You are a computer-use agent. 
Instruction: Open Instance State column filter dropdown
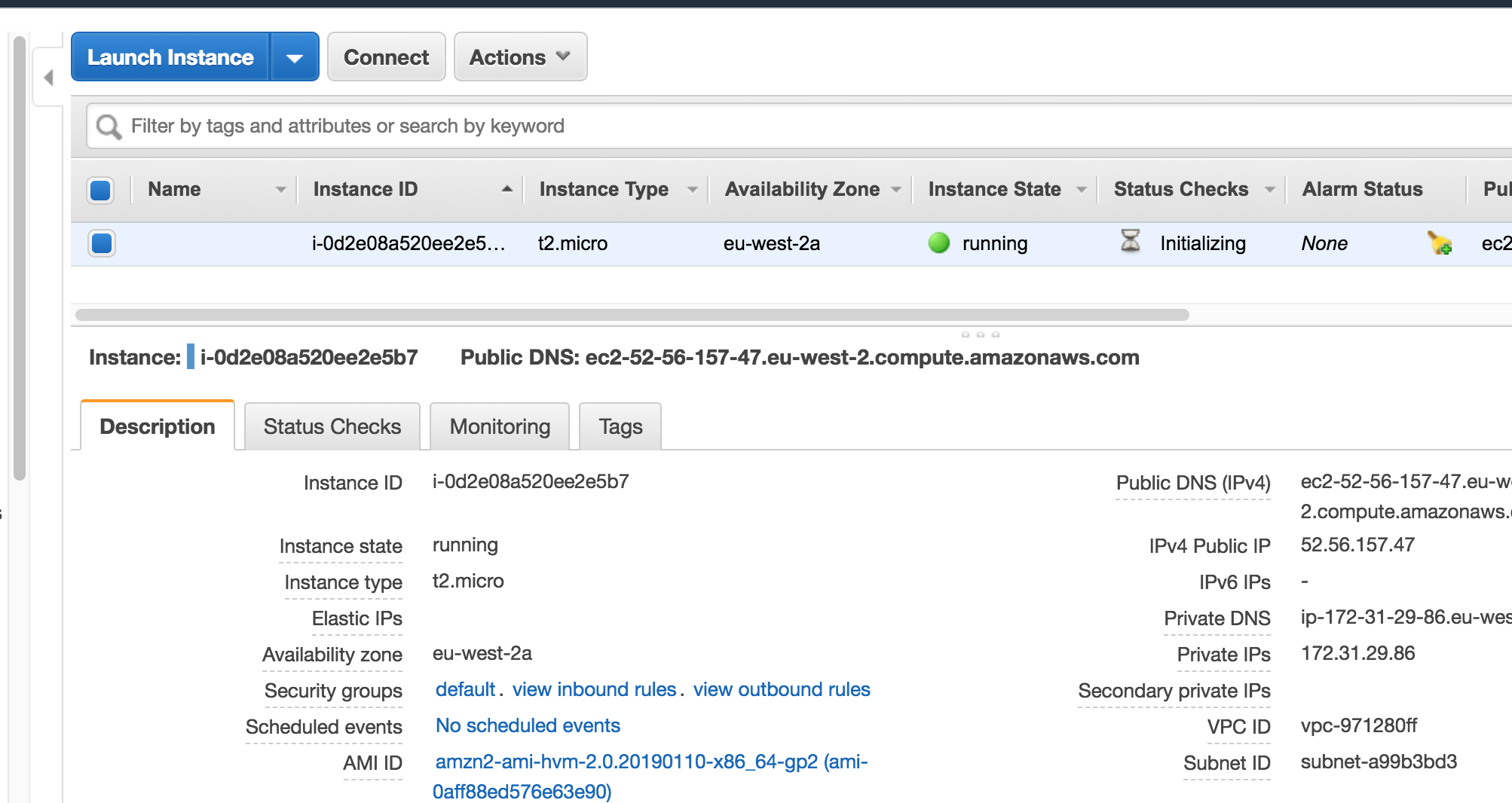coord(1082,190)
